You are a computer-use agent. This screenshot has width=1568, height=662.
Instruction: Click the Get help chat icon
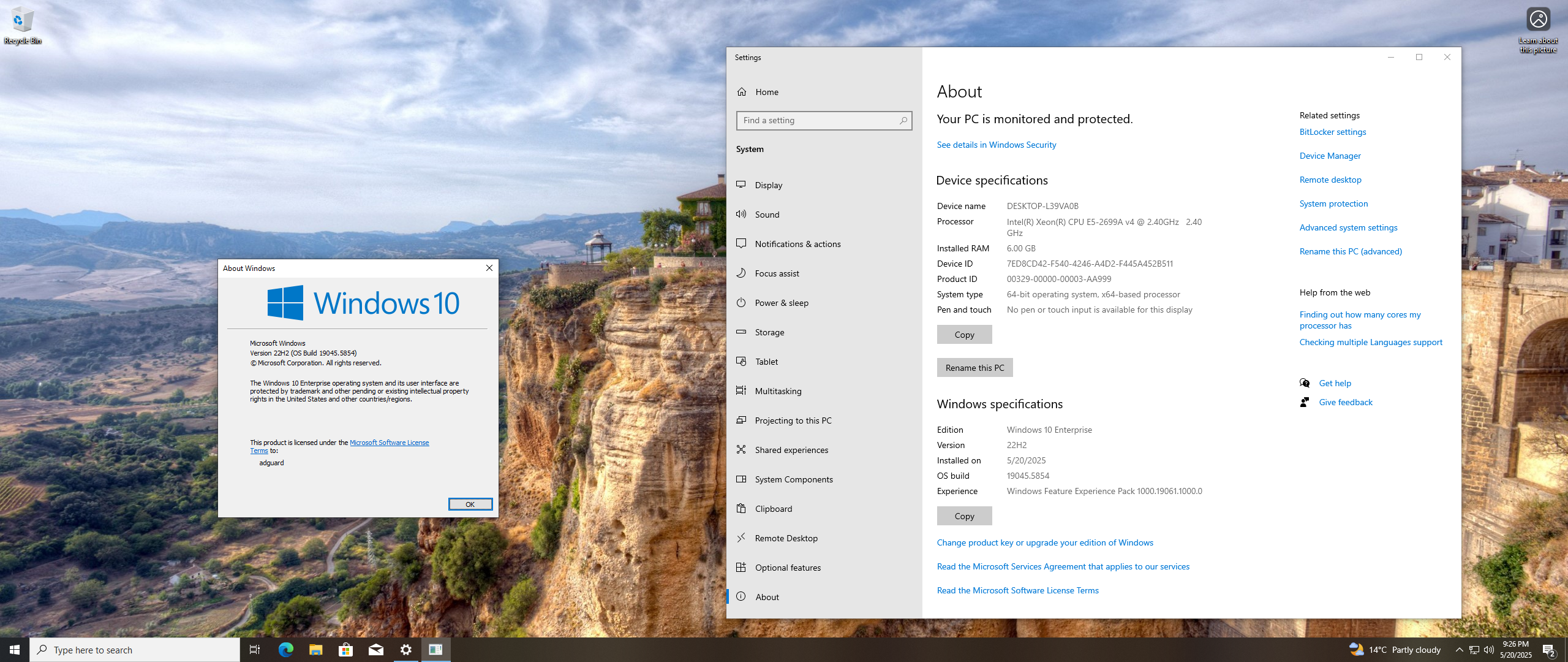click(1305, 383)
